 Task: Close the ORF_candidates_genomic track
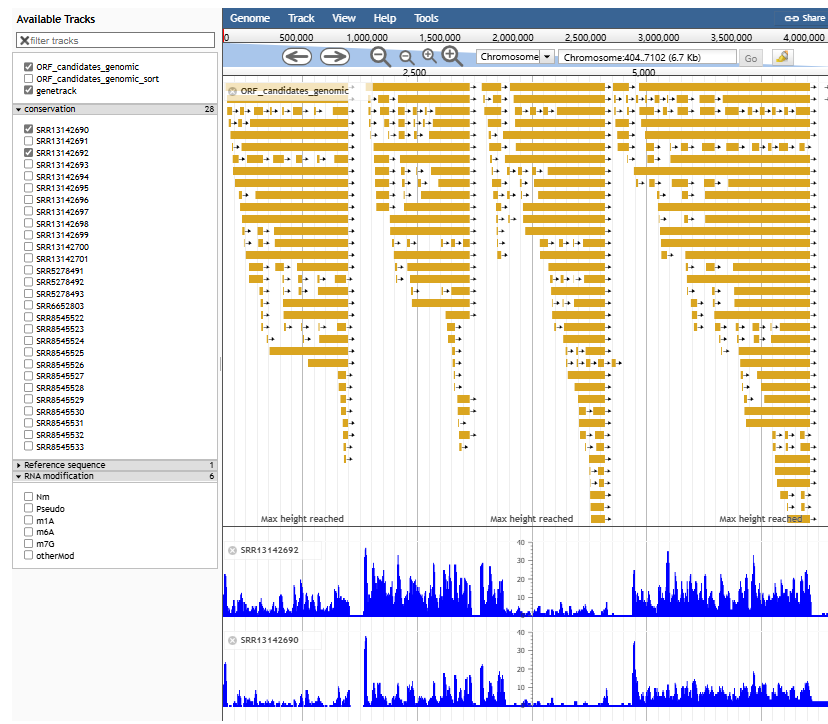coord(232,90)
